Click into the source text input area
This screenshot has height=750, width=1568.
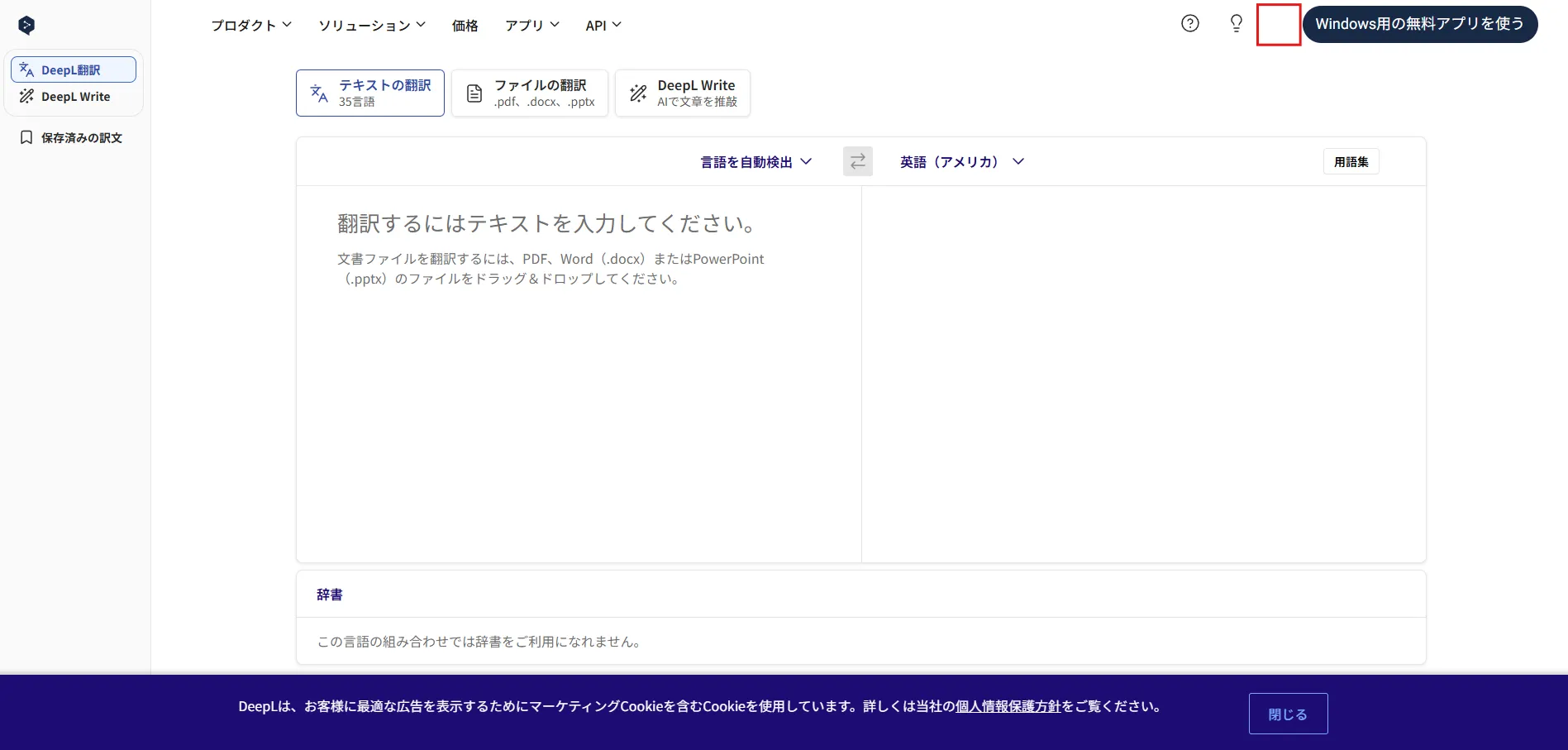pos(579,374)
